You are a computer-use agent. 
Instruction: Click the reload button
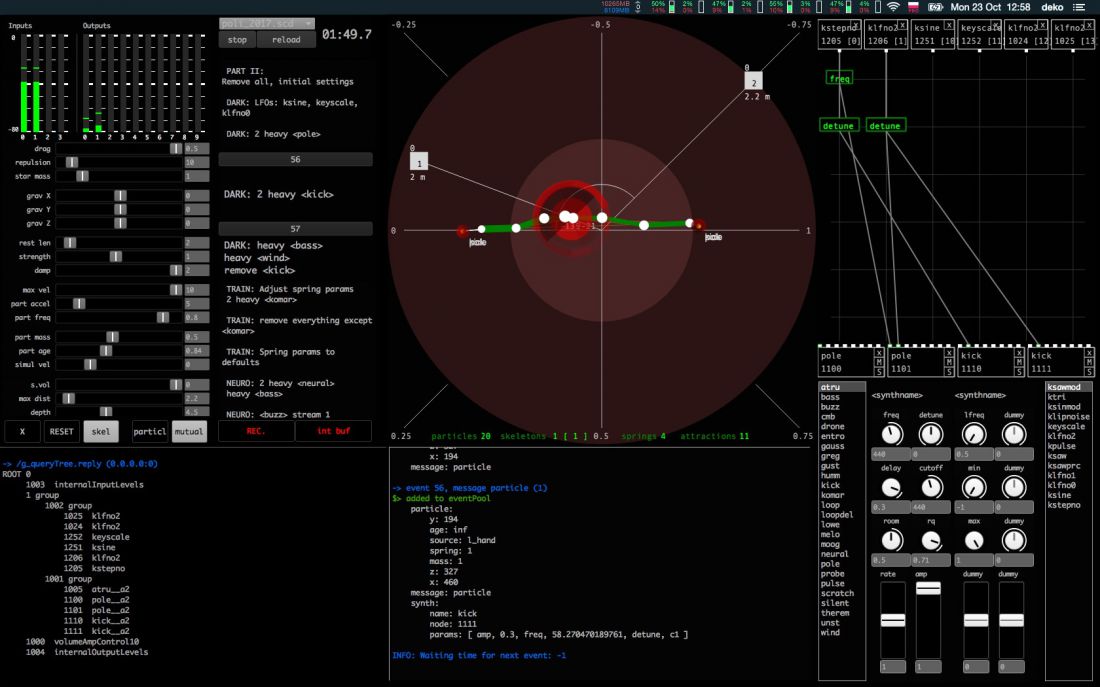285,40
